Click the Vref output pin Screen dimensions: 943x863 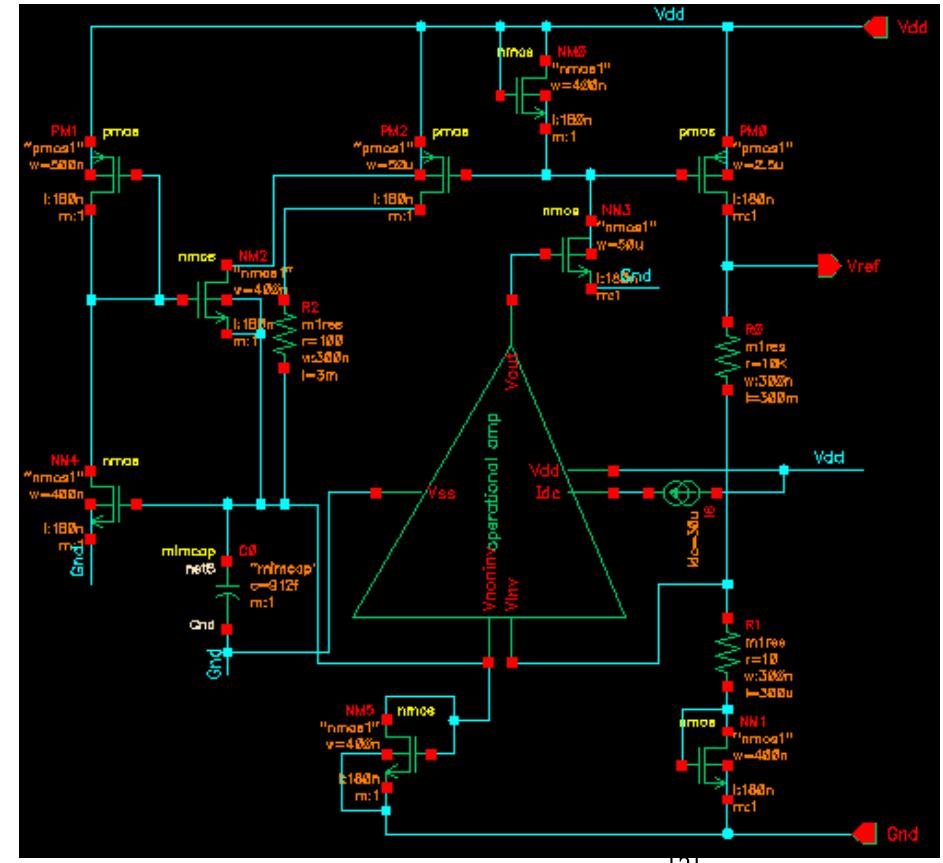[x=830, y=267]
